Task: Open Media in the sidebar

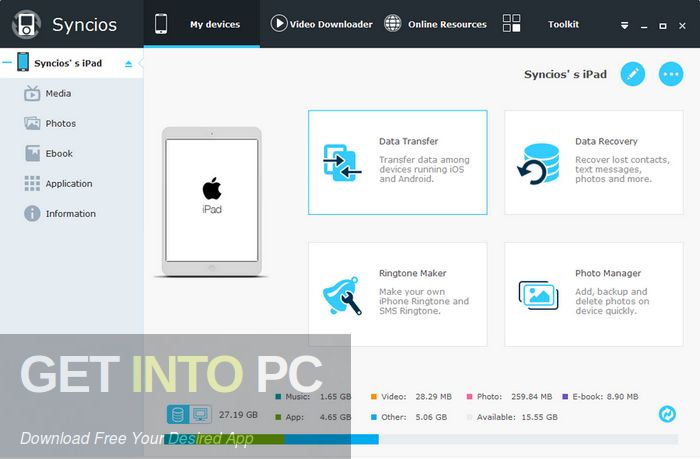Action: [58, 94]
